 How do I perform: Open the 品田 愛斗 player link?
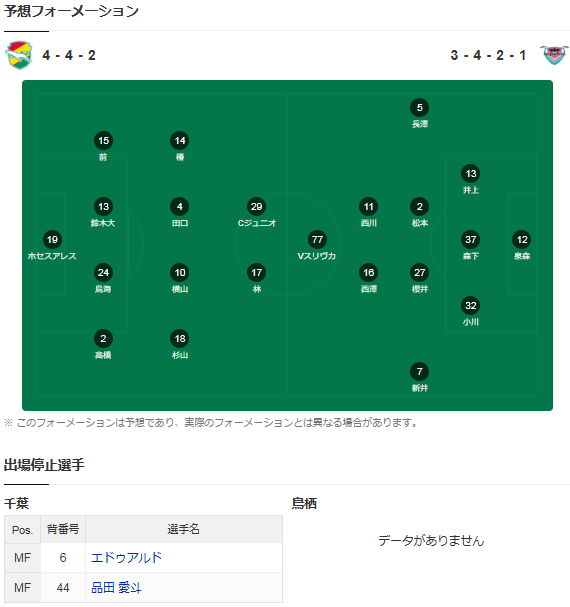(116, 588)
